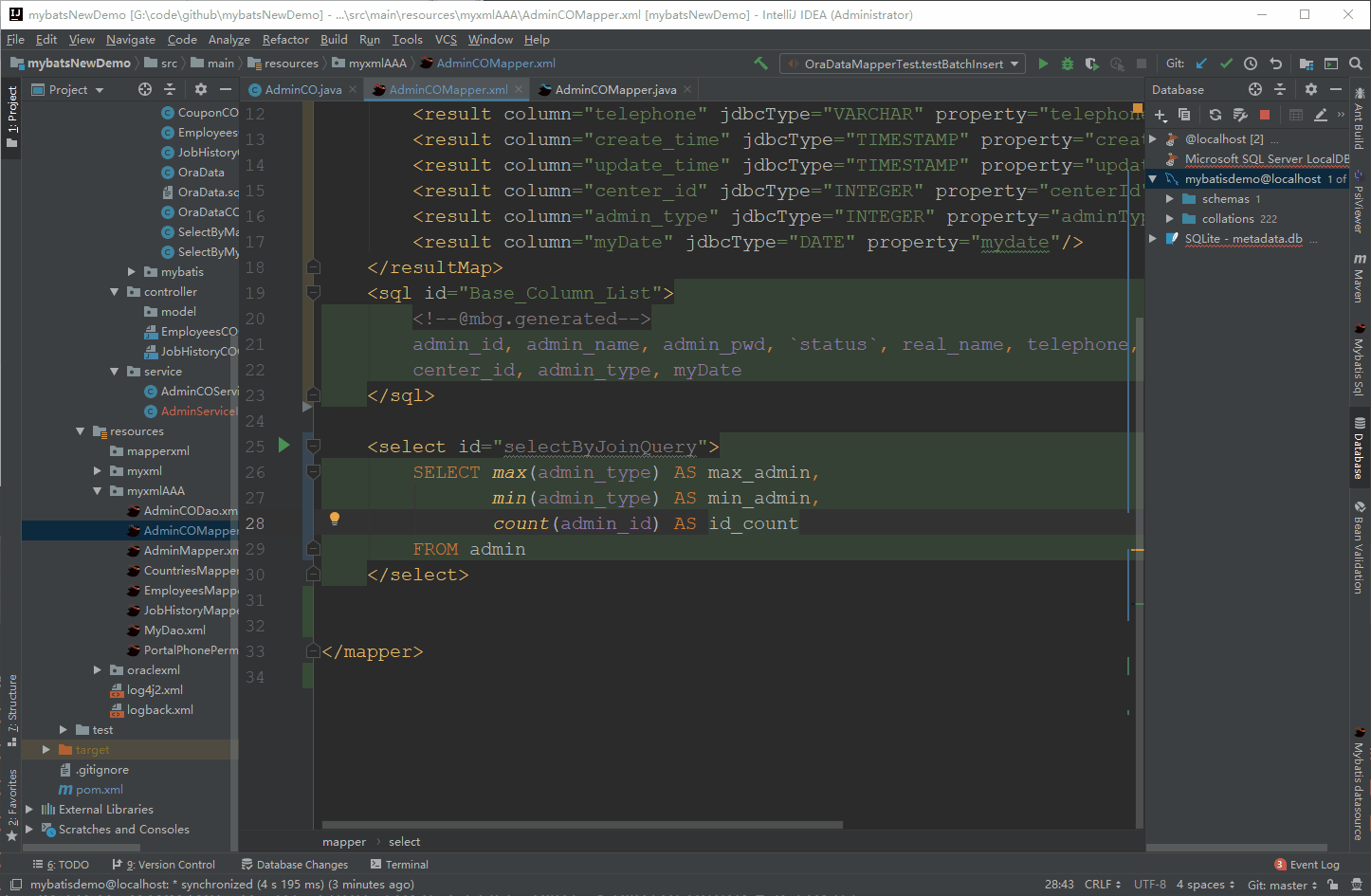Open Version Control tool window
Viewport: 1371px width, 896px height.
tap(164, 865)
